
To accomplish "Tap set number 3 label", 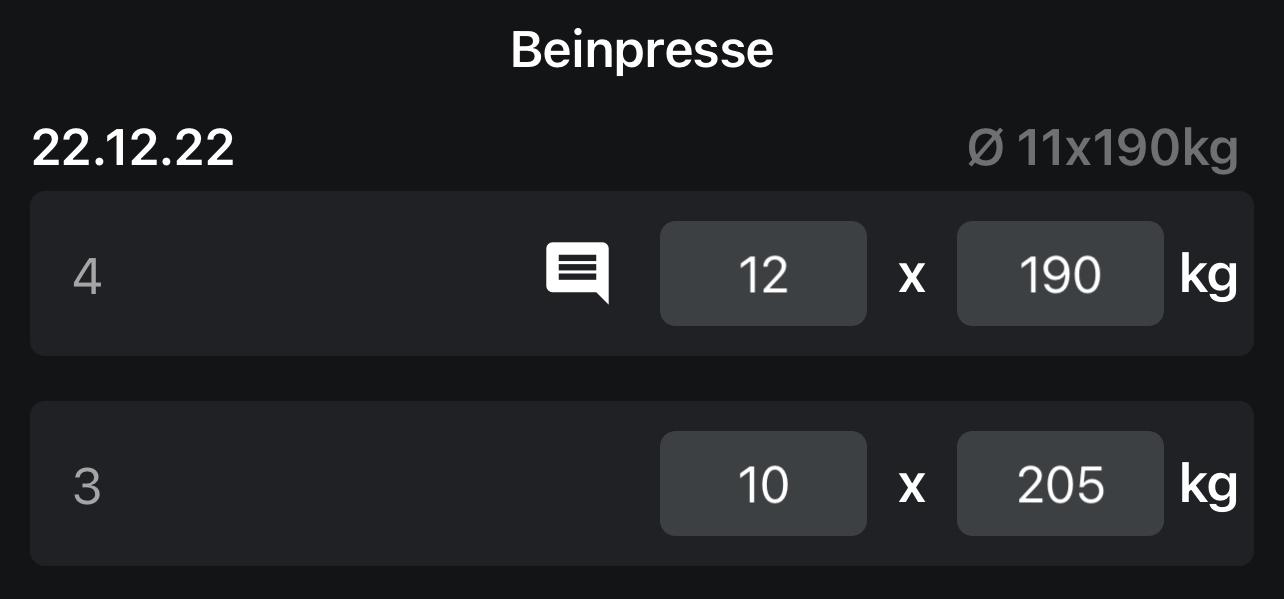I will (87, 485).
